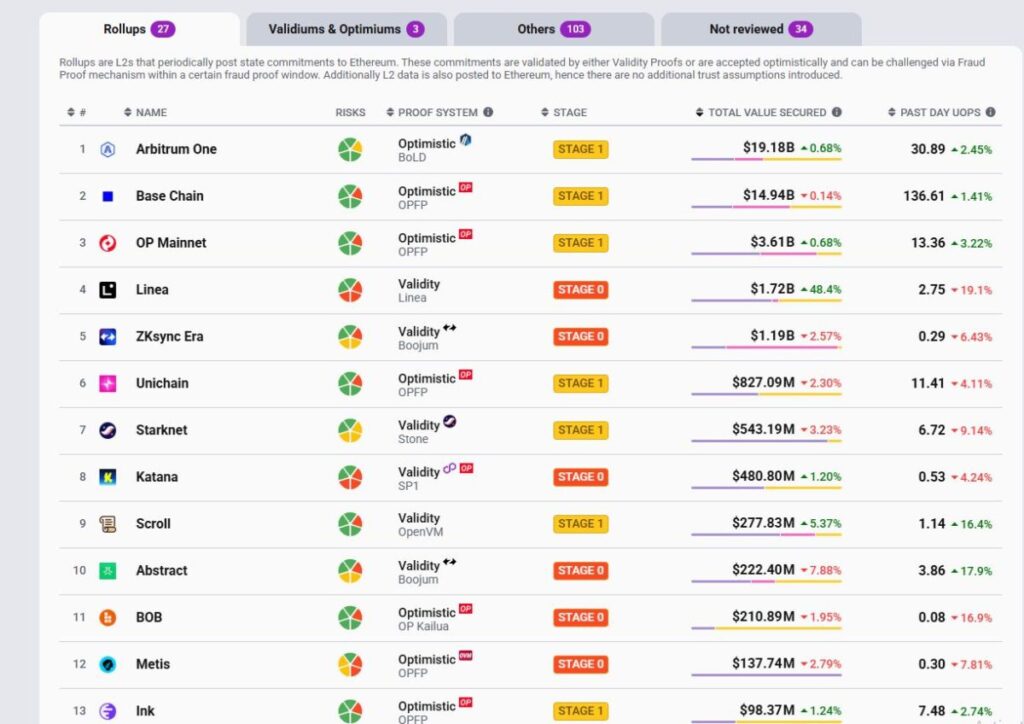
Task: Select the Starknet logo icon
Action: click(108, 430)
